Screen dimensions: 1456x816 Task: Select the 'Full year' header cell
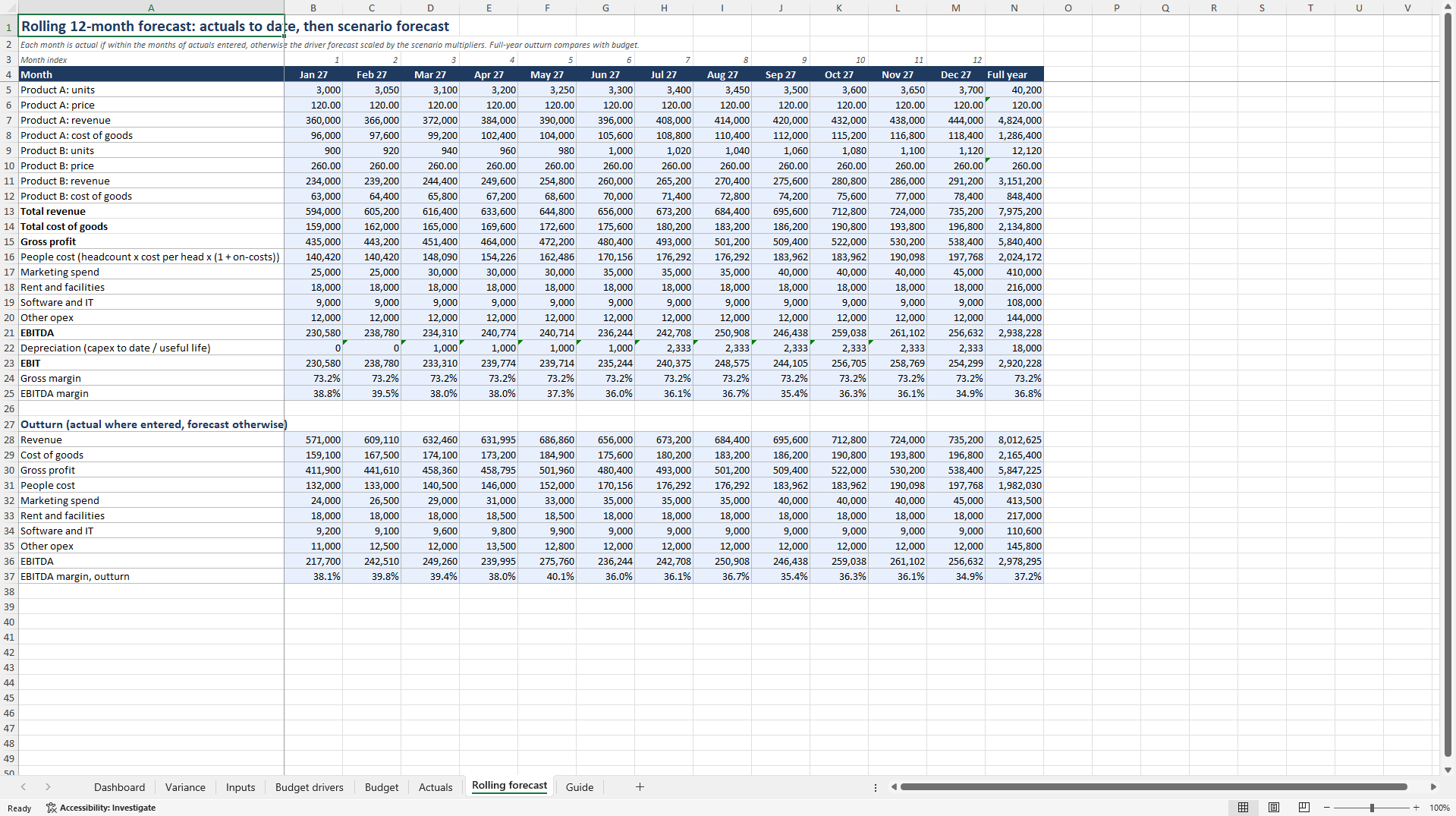(1014, 74)
